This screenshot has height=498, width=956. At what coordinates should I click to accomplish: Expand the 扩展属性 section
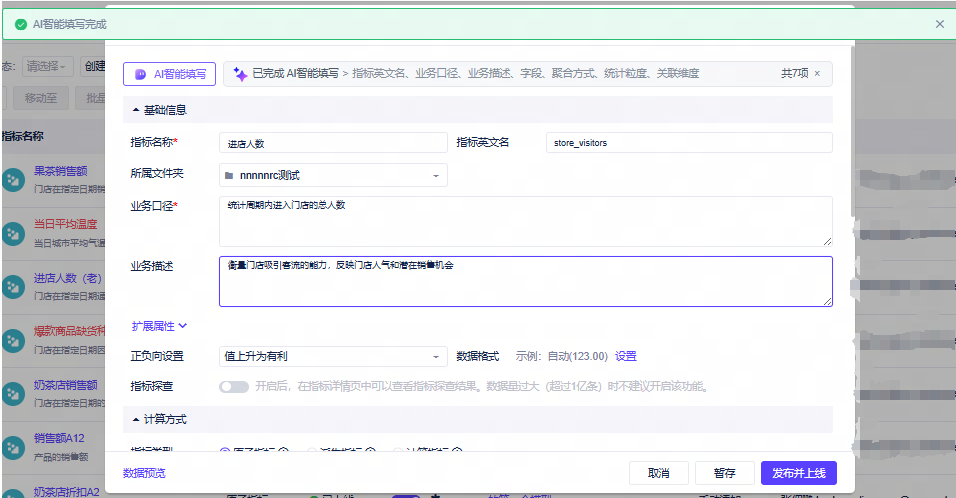(159, 327)
